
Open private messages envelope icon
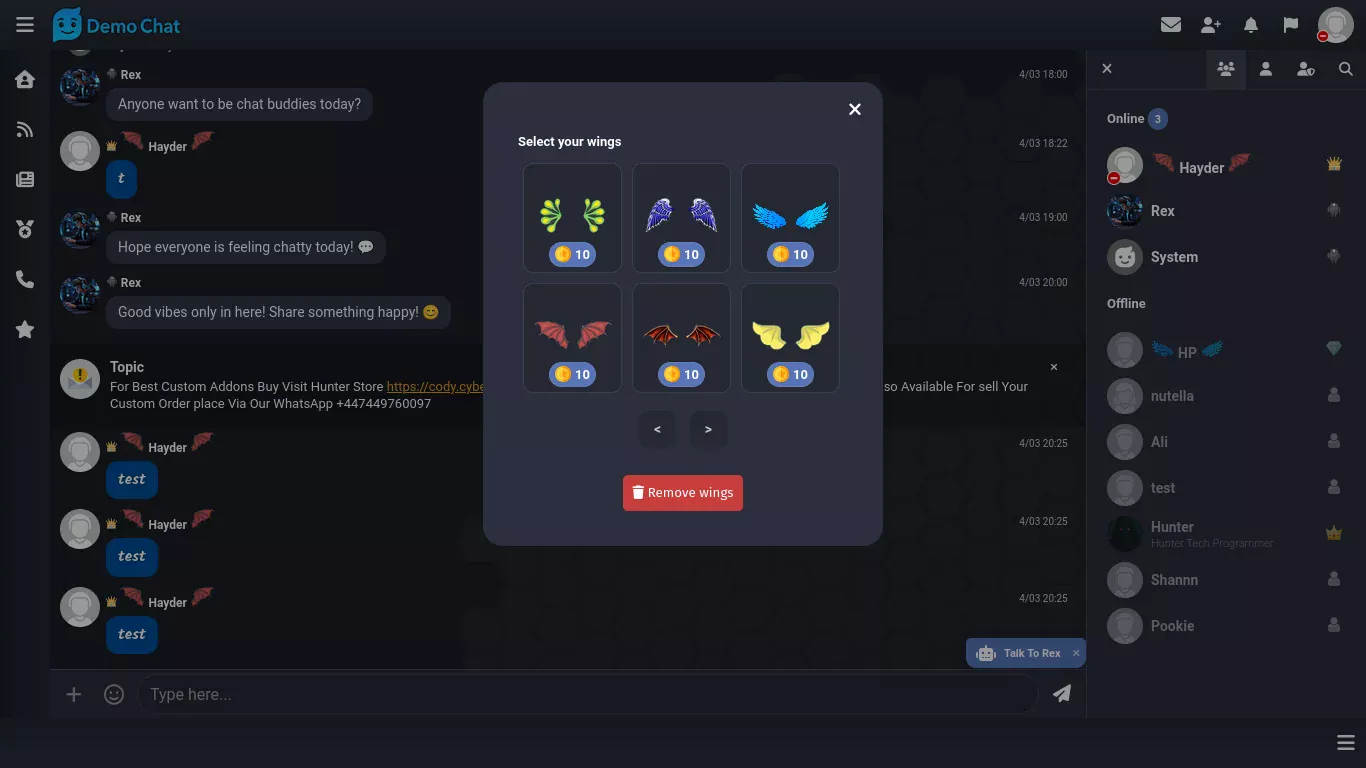[x=1171, y=25]
